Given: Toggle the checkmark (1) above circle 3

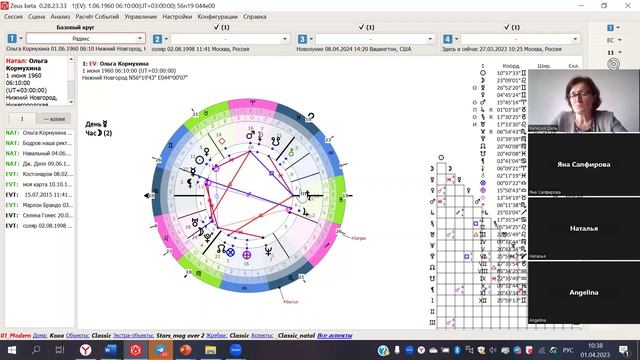Looking at the screenshot, I should 367,27.
